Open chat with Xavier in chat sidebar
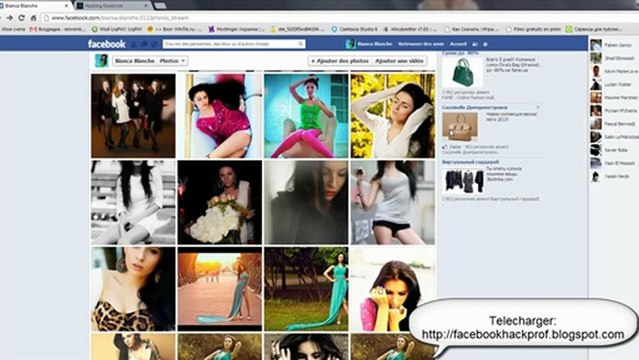Viewport: 639px width, 360px height. (x=613, y=150)
